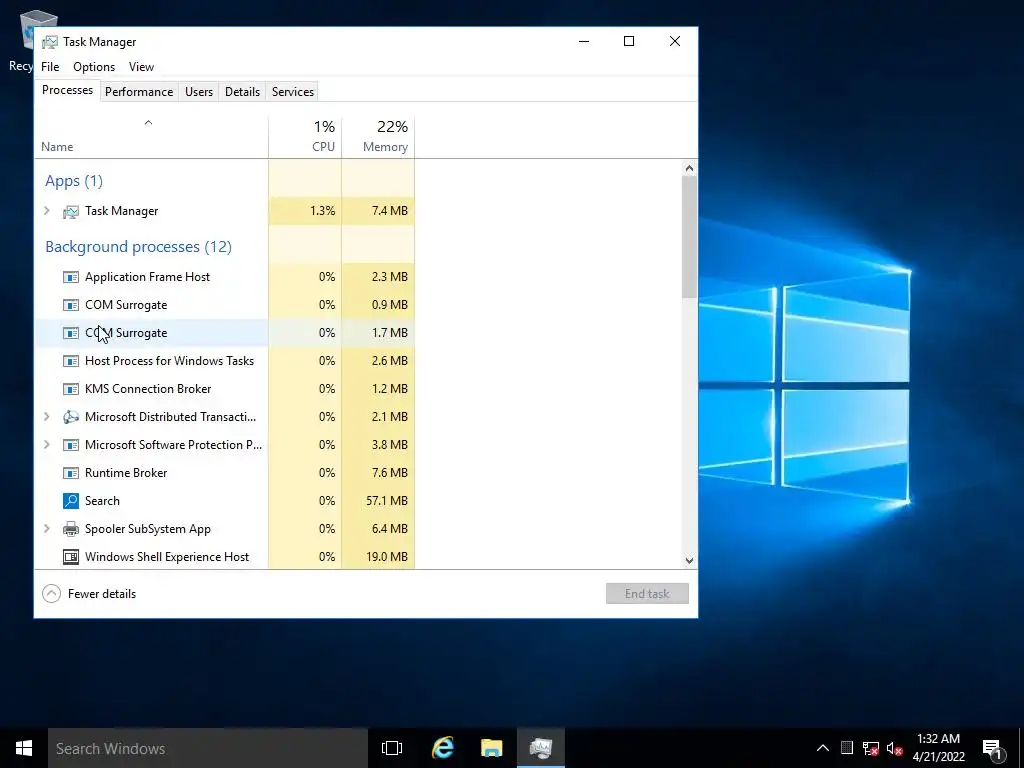This screenshot has width=1024, height=768.
Task: Click the Background processes (12) heading
Action: tap(138, 247)
